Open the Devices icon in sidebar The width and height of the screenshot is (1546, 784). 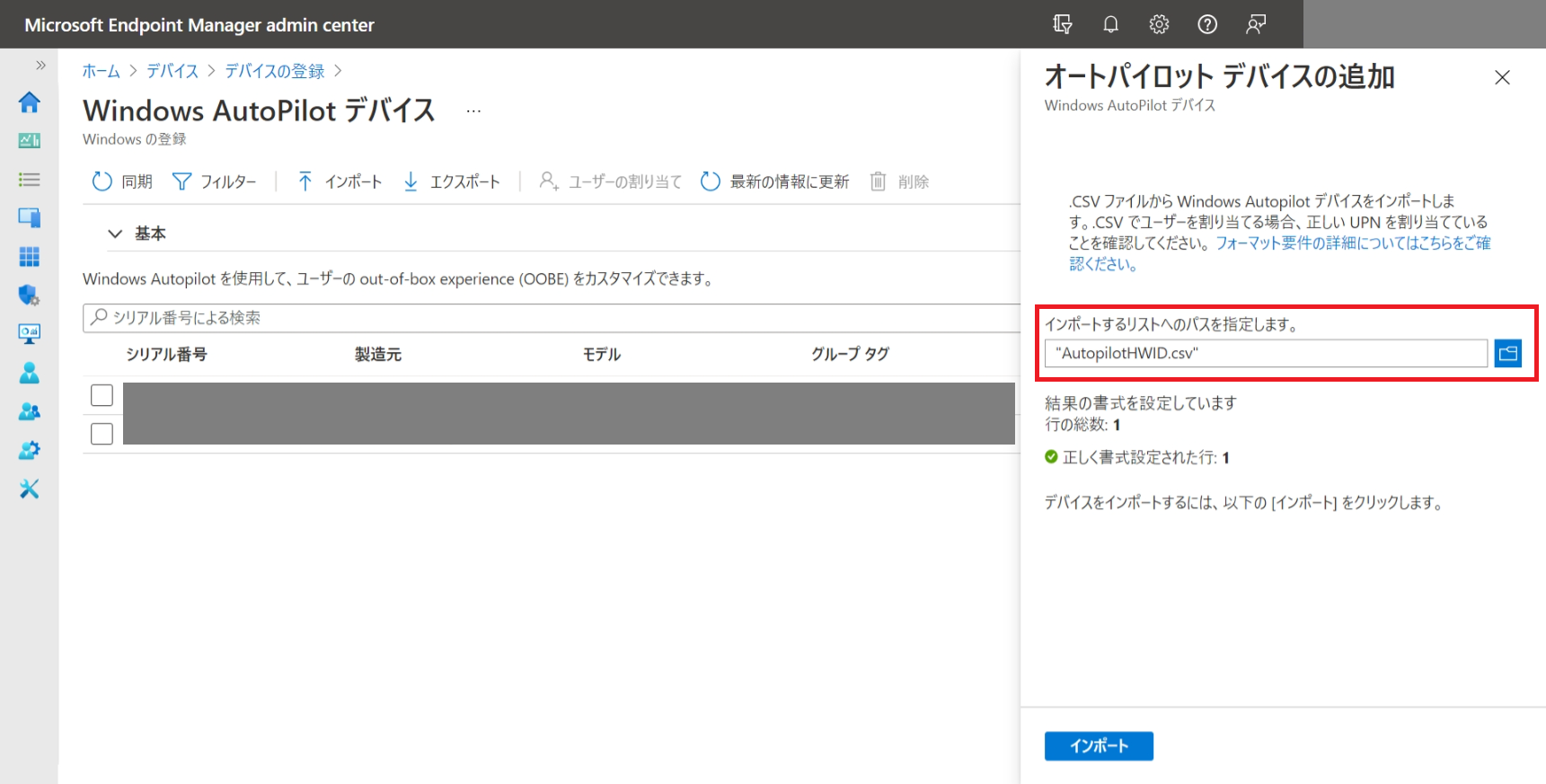pyautogui.click(x=29, y=217)
